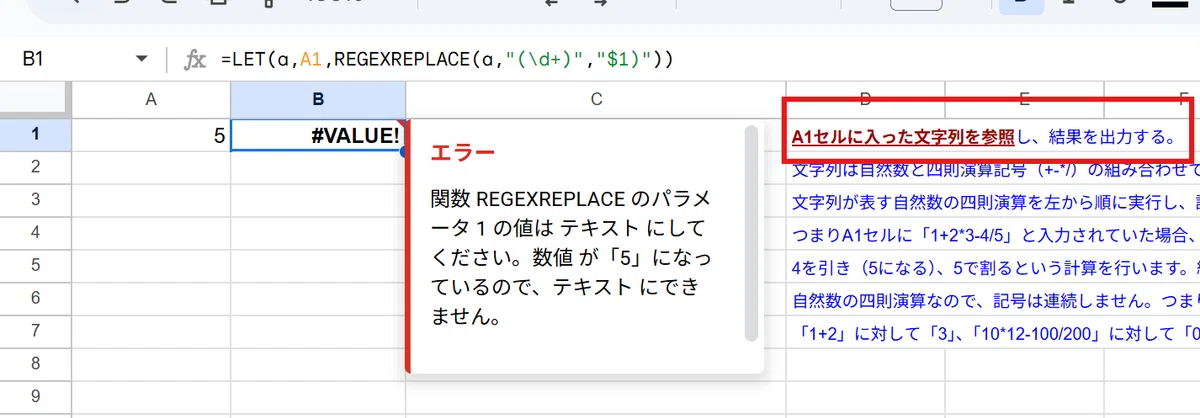Select row 2 header
The image size is (1200, 418).
coord(36,167)
